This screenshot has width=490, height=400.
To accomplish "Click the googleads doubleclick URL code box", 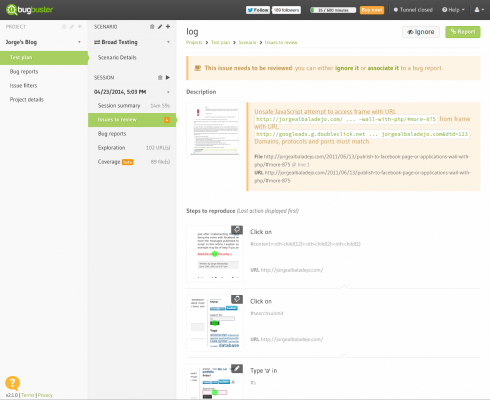I will click(362, 134).
